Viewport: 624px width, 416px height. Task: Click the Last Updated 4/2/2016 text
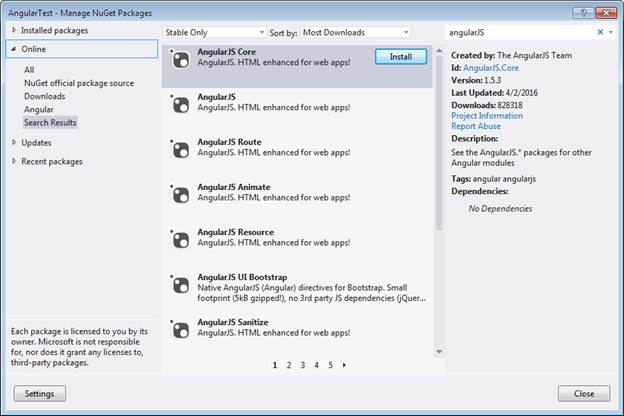(x=494, y=93)
